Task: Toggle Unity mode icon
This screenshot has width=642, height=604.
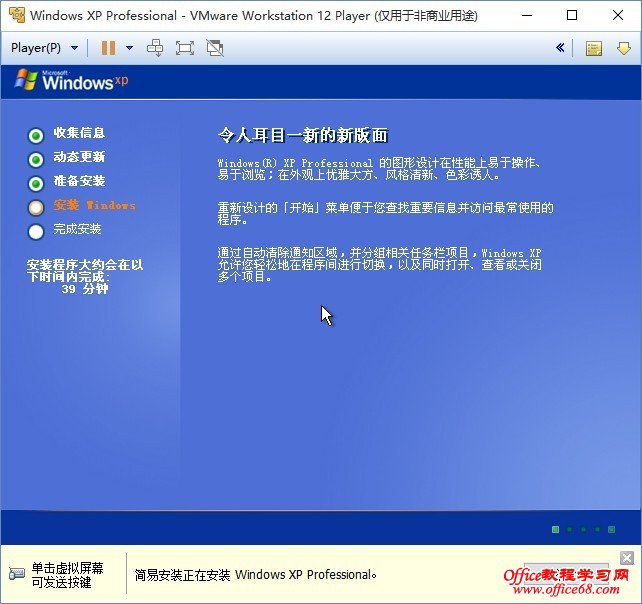Action: tap(215, 48)
